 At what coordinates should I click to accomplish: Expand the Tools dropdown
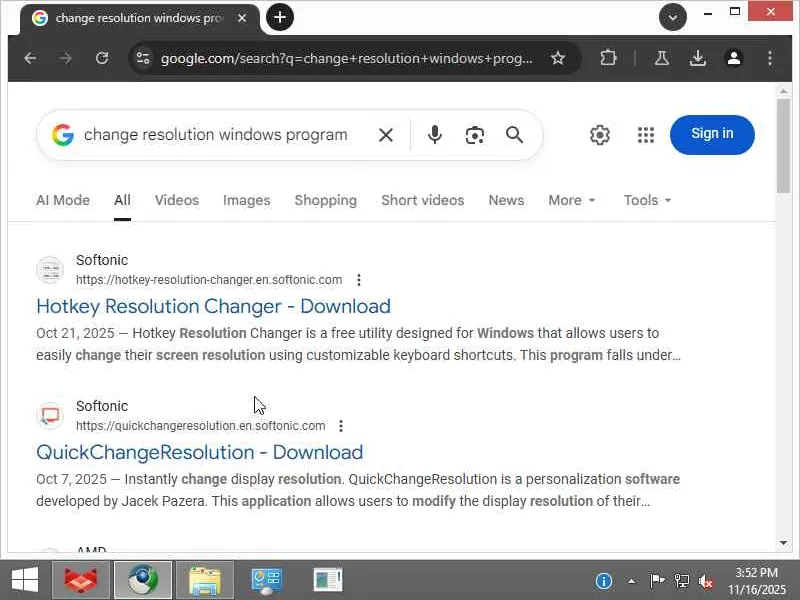647,201
